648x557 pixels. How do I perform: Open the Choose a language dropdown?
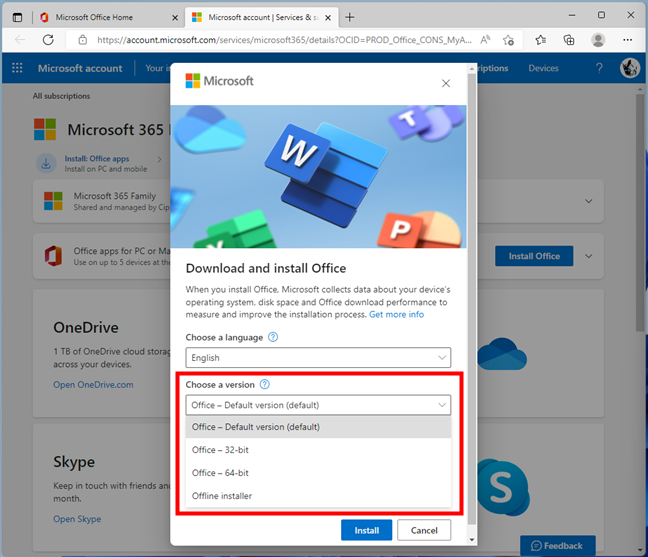pyautogui.click(x=318, y=357)
